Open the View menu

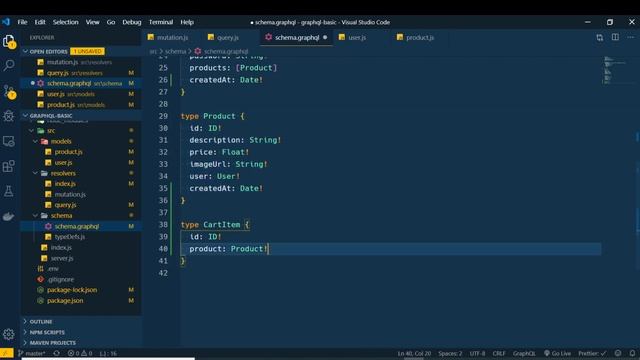click(x=93, y=22)
